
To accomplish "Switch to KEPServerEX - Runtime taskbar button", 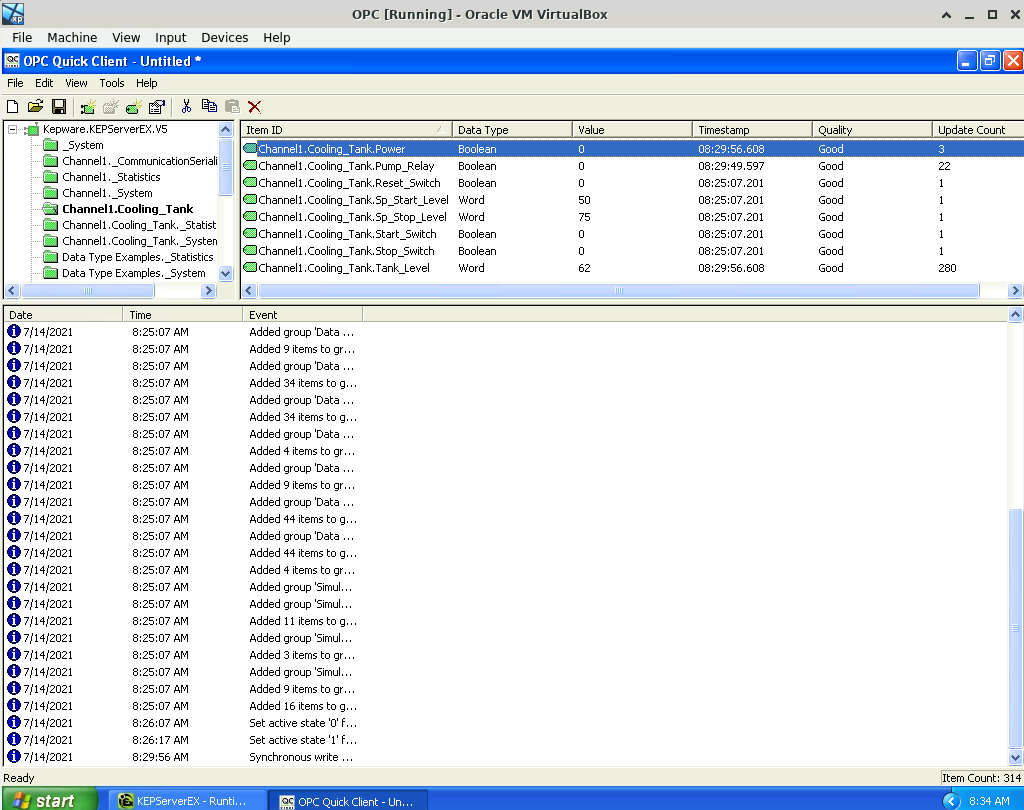I will coord(188,801).
